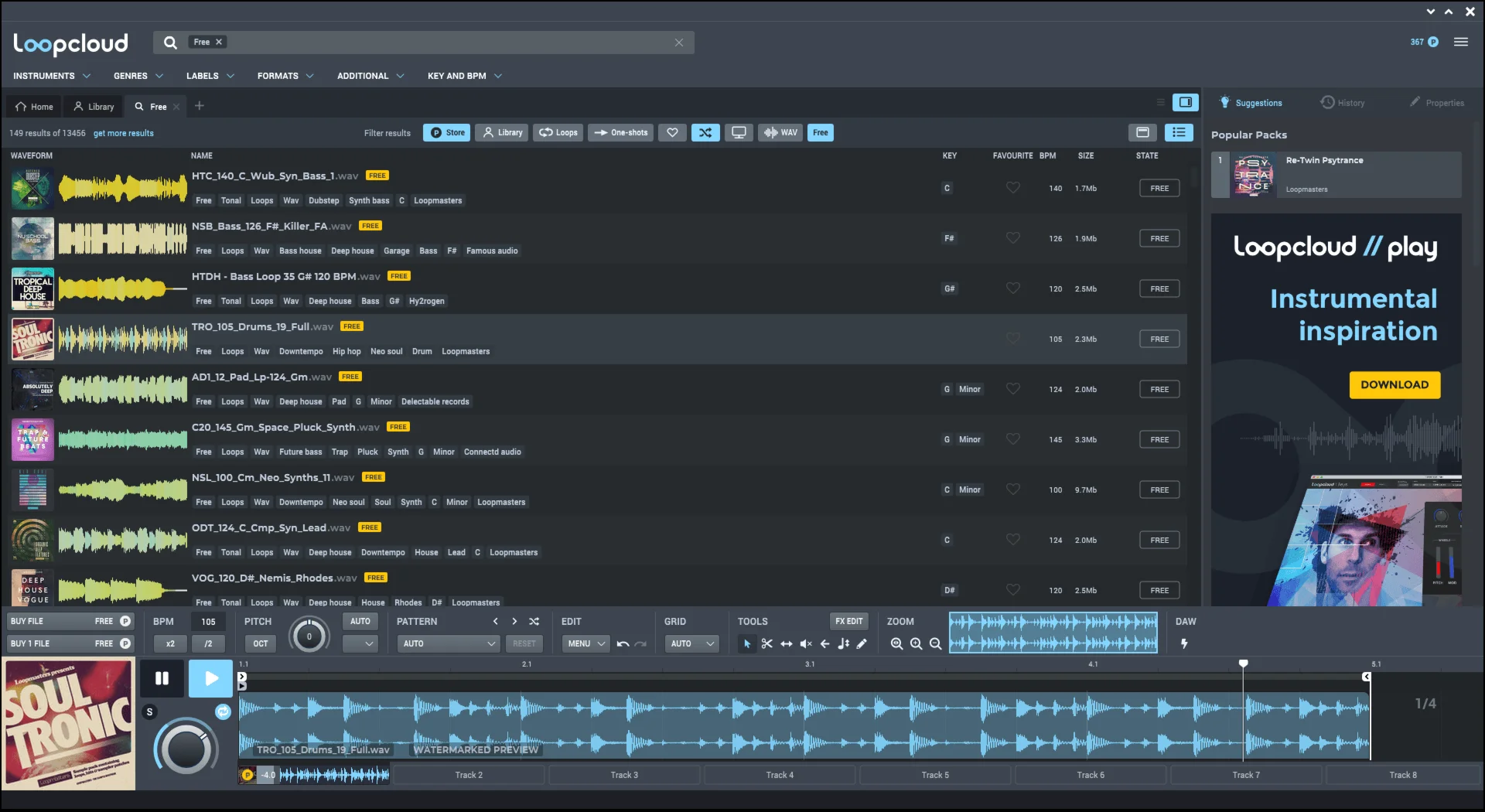
Task: Expand the Instruments dropdown
Action: pyautogui.click(x=52, y=76)
